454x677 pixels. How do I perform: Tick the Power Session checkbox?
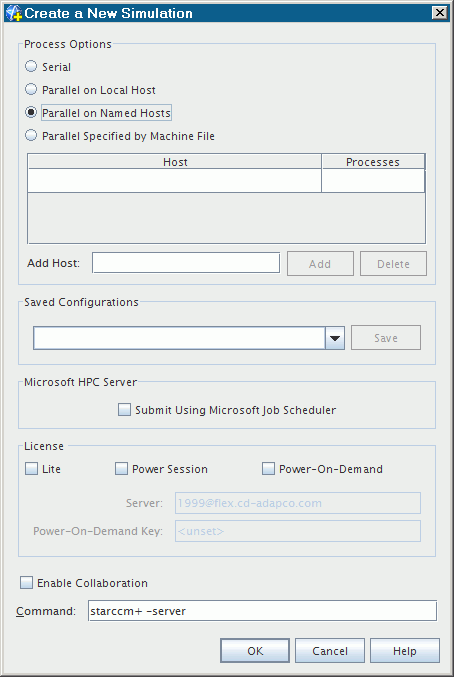[x=121, y=469]
